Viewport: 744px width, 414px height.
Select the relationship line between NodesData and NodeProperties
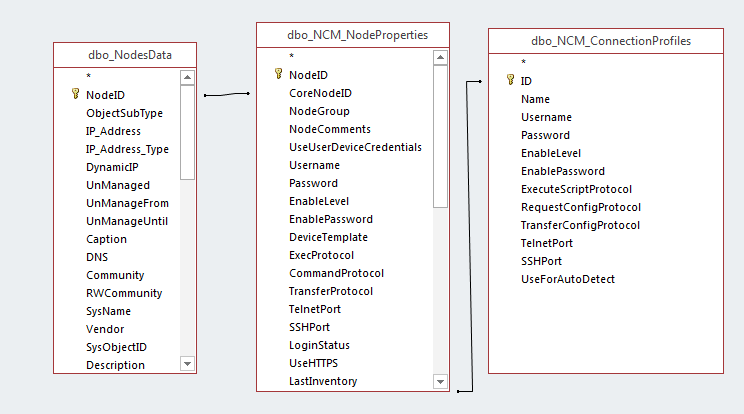[x=227, y=94]
